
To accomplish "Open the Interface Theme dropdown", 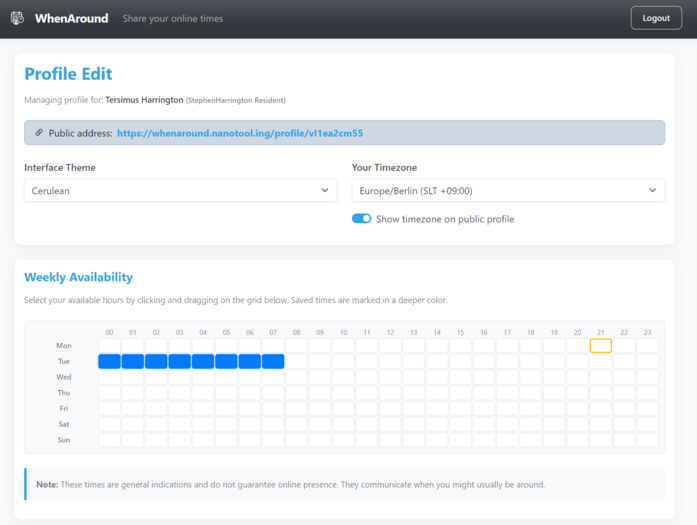I will [x=181, y=190].
